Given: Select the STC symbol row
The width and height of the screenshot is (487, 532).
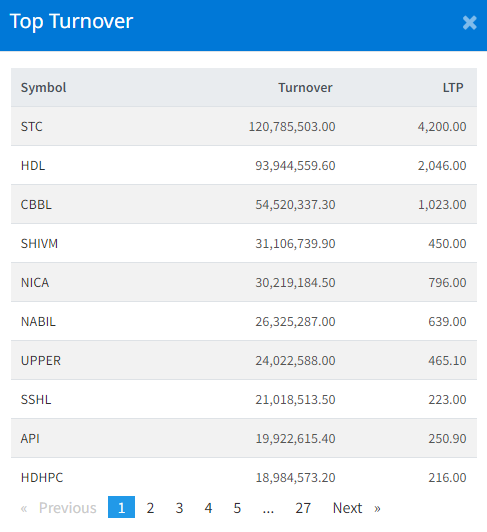Looking at the screenshot, I should [x=244, y=127].
